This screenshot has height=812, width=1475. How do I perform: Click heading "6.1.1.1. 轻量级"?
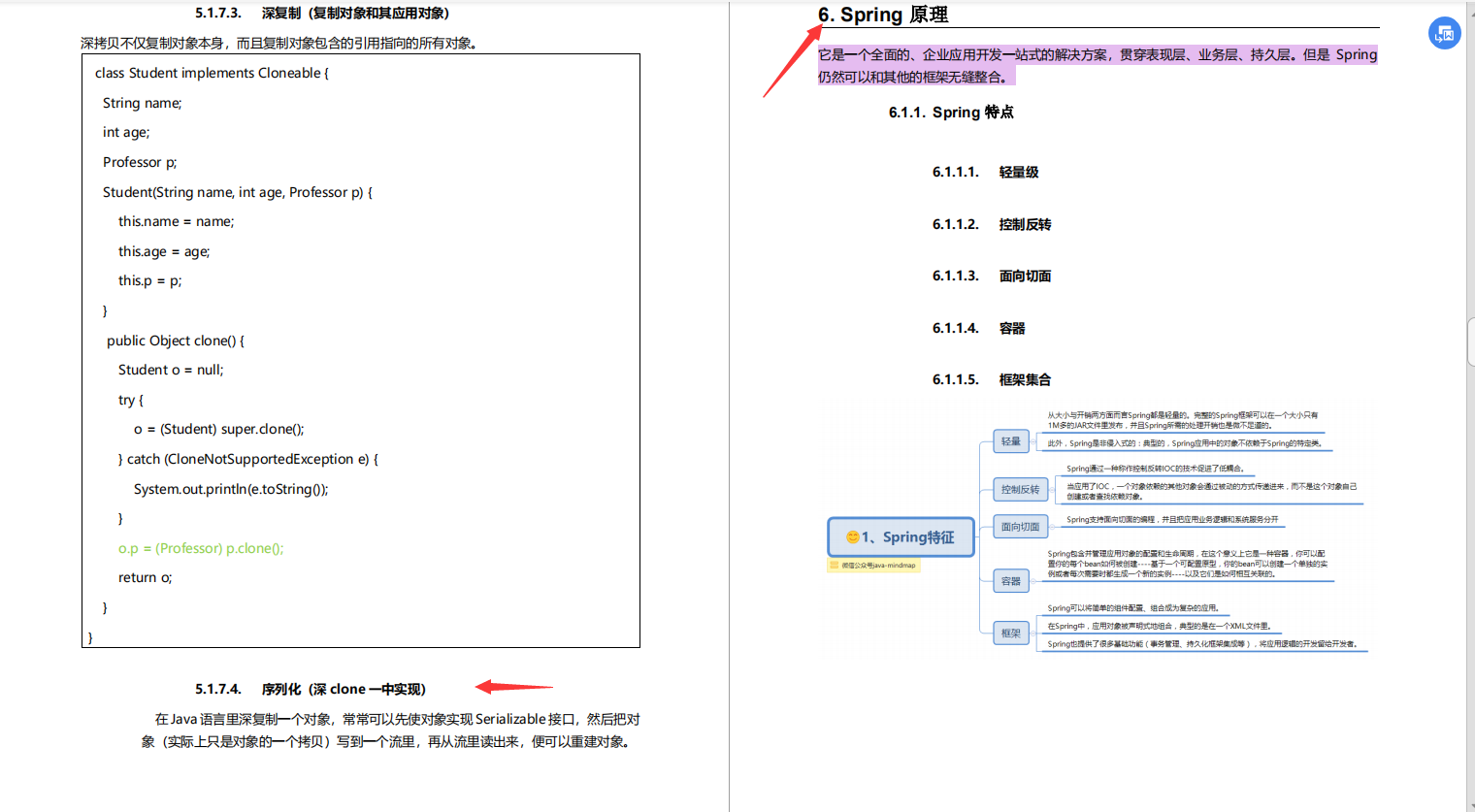pos(986,172)
